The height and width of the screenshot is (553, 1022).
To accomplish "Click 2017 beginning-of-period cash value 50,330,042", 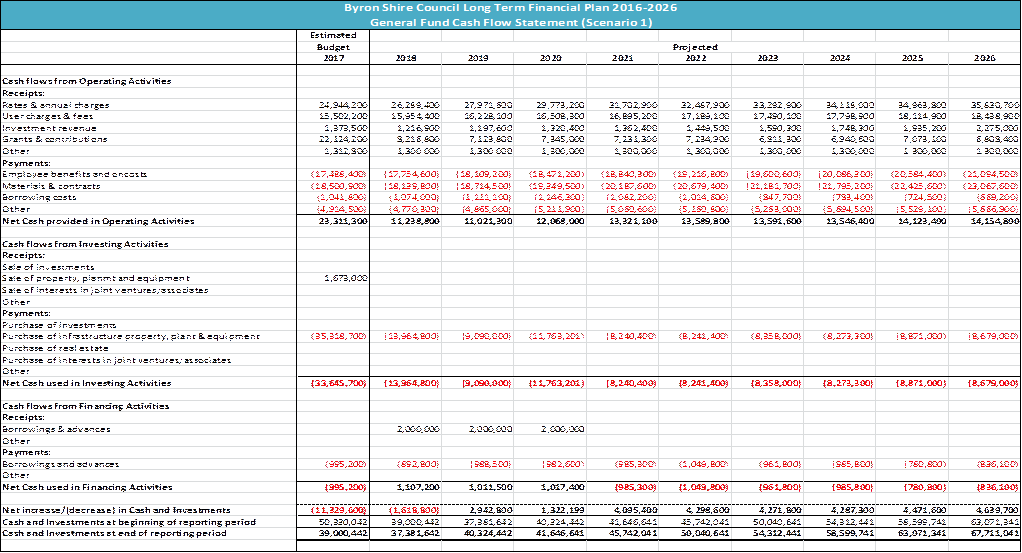I will coord(343,522).
